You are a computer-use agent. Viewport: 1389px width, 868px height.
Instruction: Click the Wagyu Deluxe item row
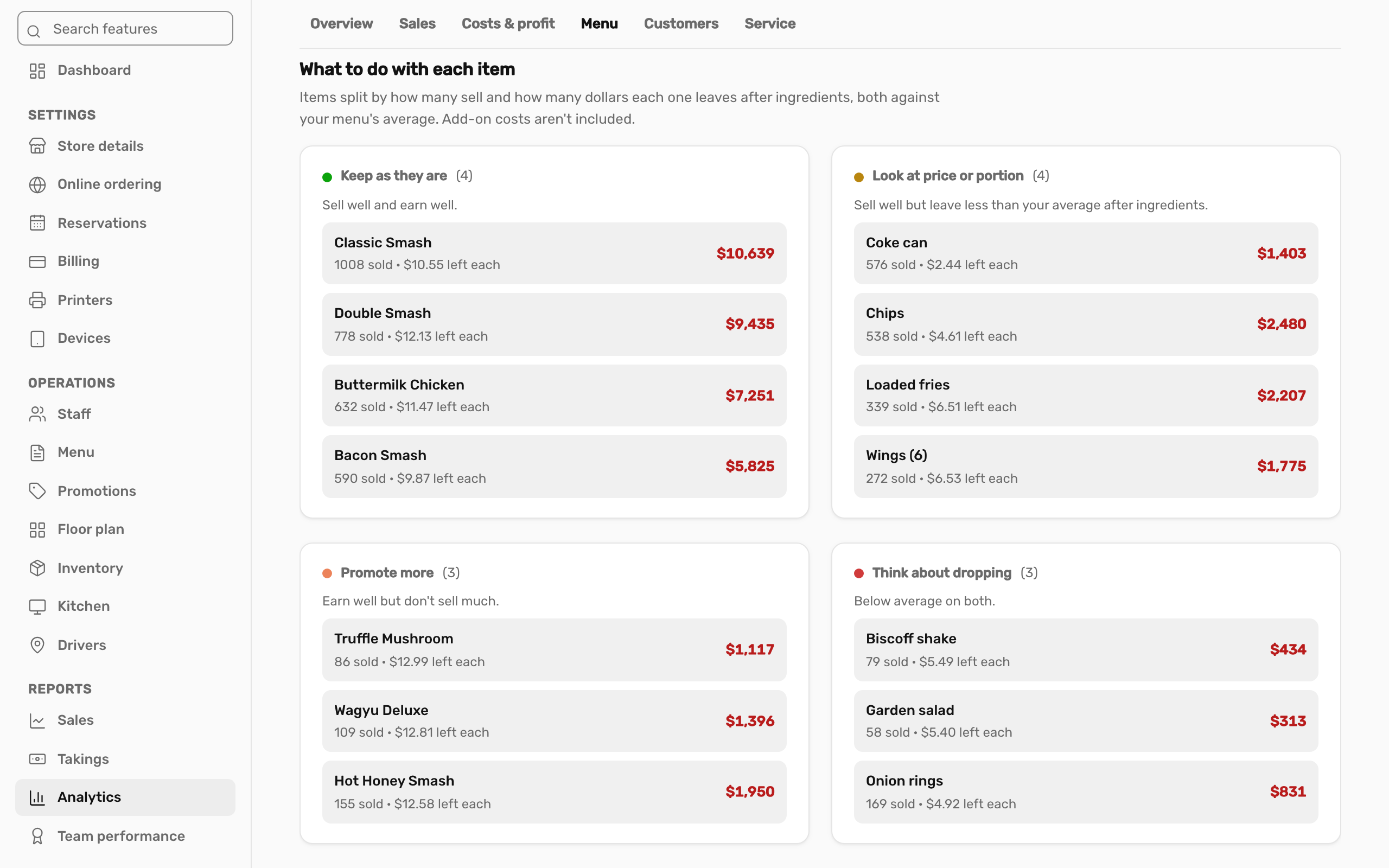(x=554, y=721)
